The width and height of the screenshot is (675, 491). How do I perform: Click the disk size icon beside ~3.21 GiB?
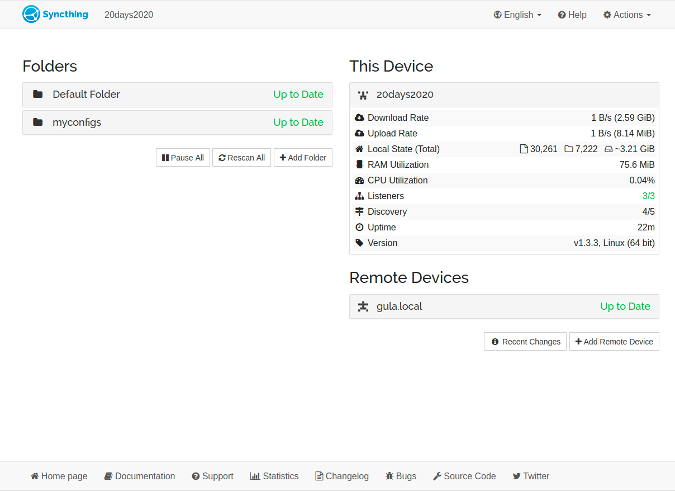click(x=608, y=149)
